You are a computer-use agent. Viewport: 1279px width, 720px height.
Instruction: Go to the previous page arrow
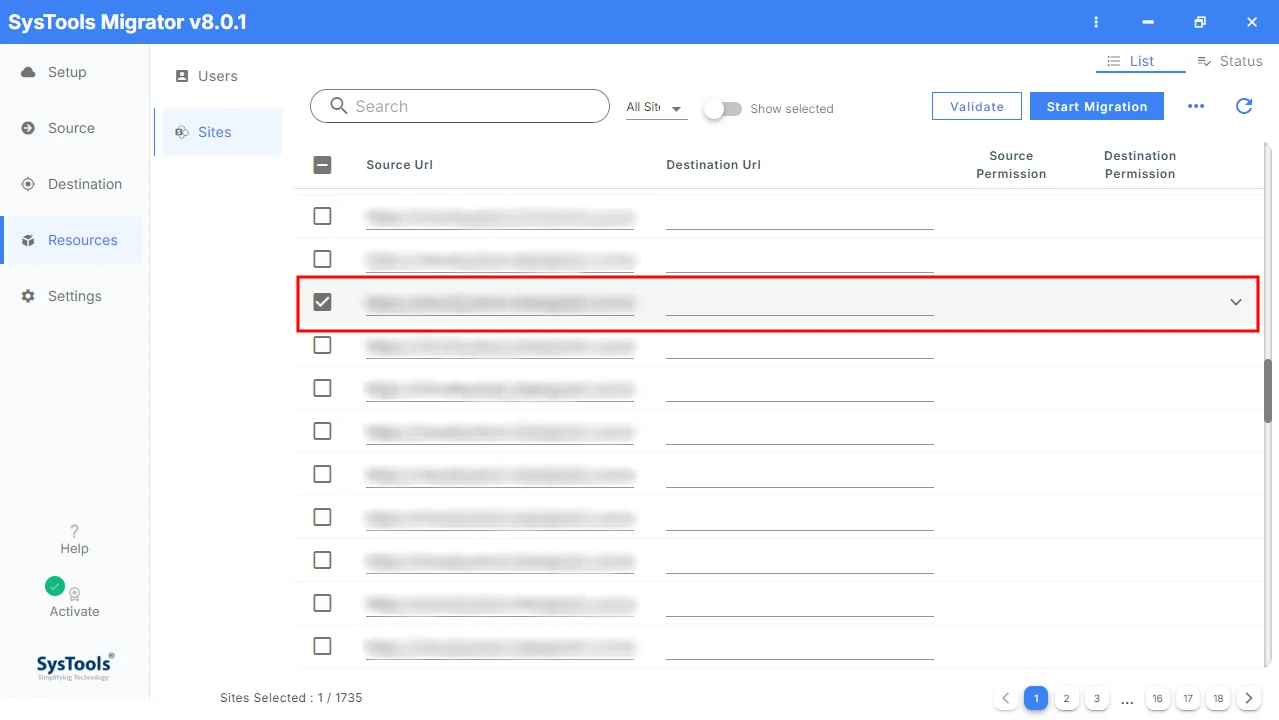[x=1006, y=698]
